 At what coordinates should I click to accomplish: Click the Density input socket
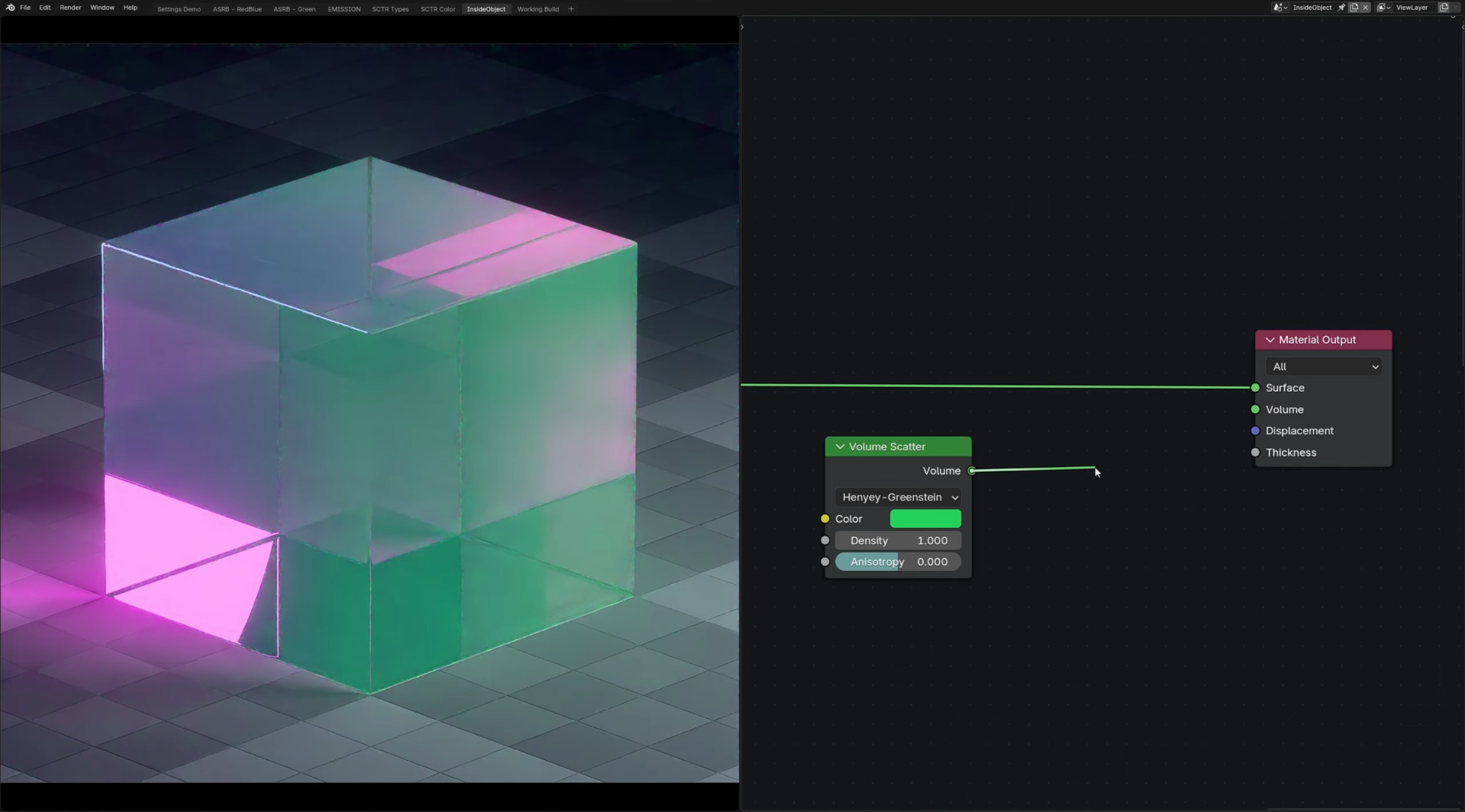tap(824, 540)
